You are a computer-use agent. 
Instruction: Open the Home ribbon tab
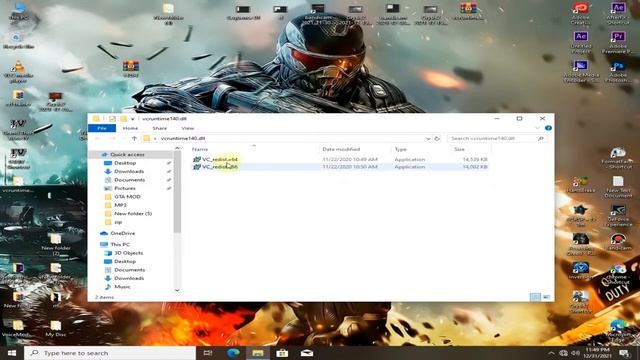pyautogui.click(x=130, y=128)
